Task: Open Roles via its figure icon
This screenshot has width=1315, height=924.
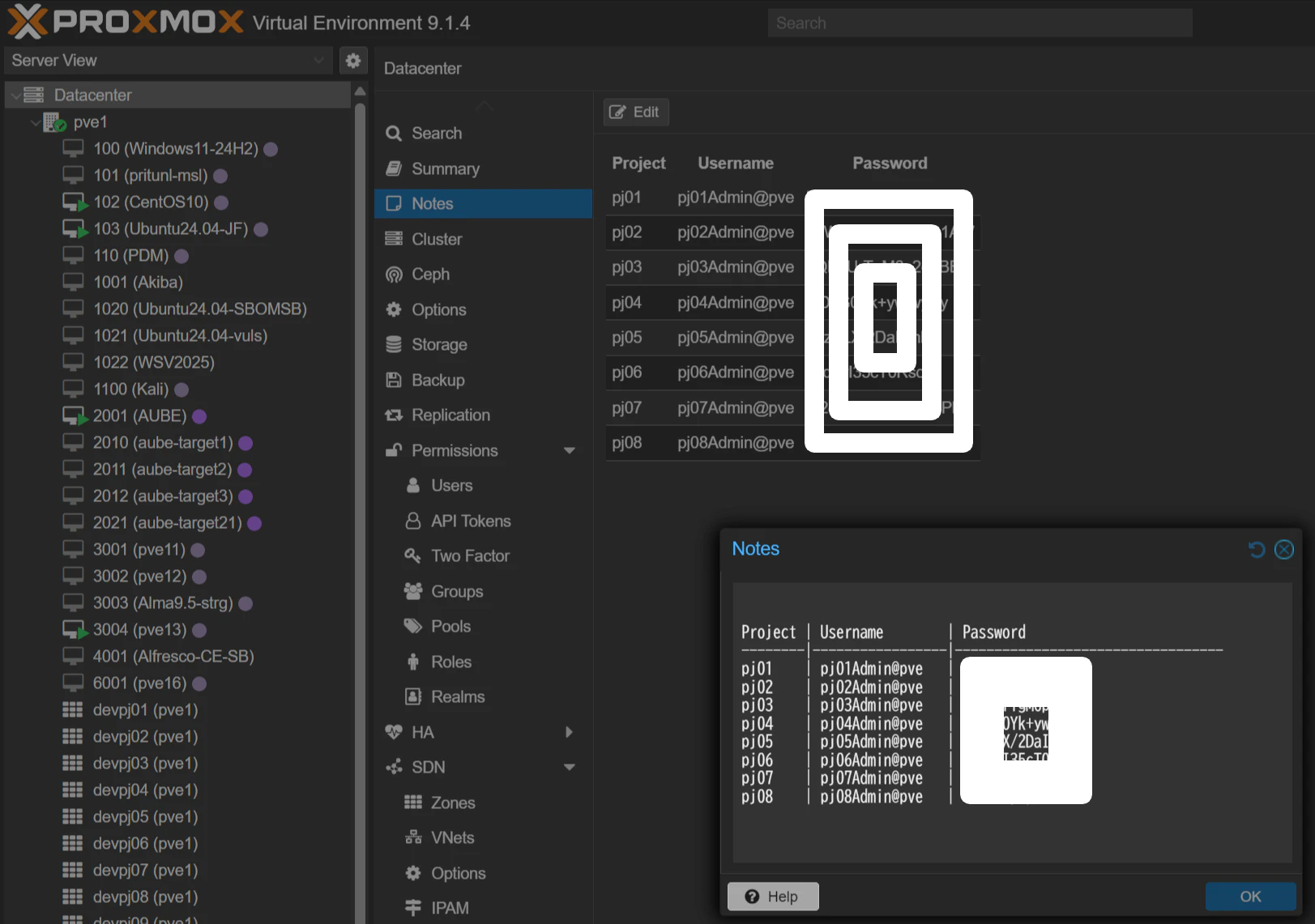Action: [413, 662]
